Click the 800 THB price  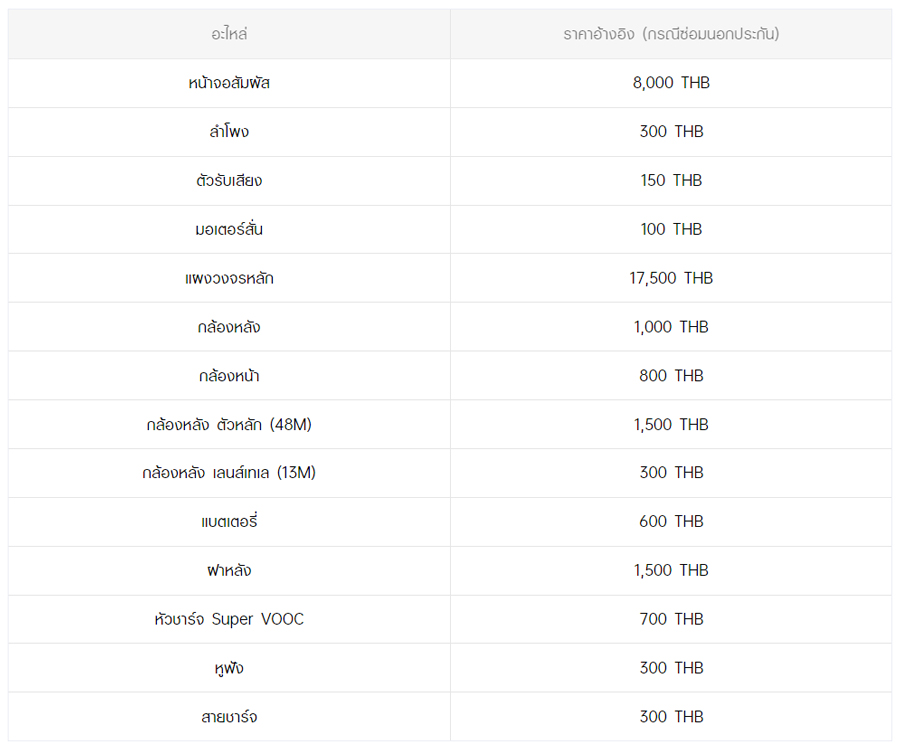(671, 376)
